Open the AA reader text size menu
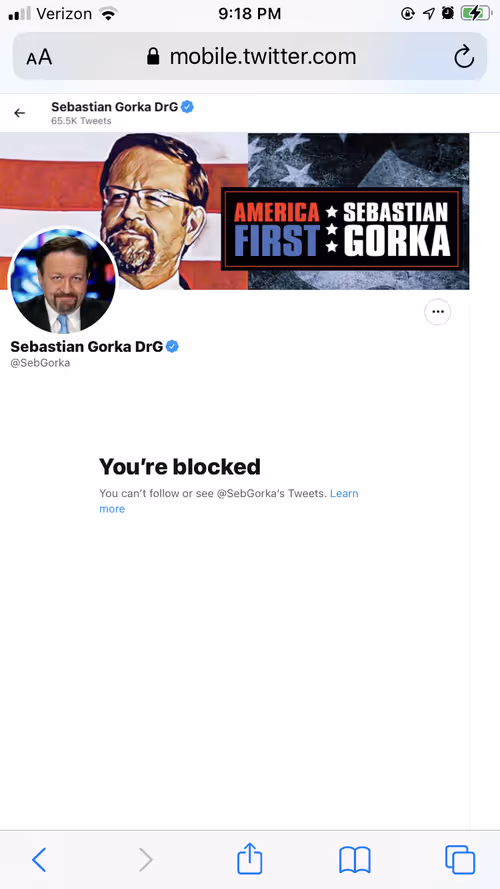500x889 pixels. tap(39, 57)
